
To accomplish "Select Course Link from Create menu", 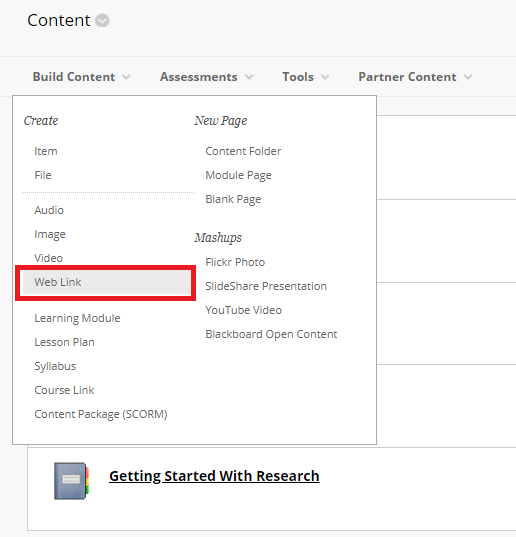I will tap(64, 390).
